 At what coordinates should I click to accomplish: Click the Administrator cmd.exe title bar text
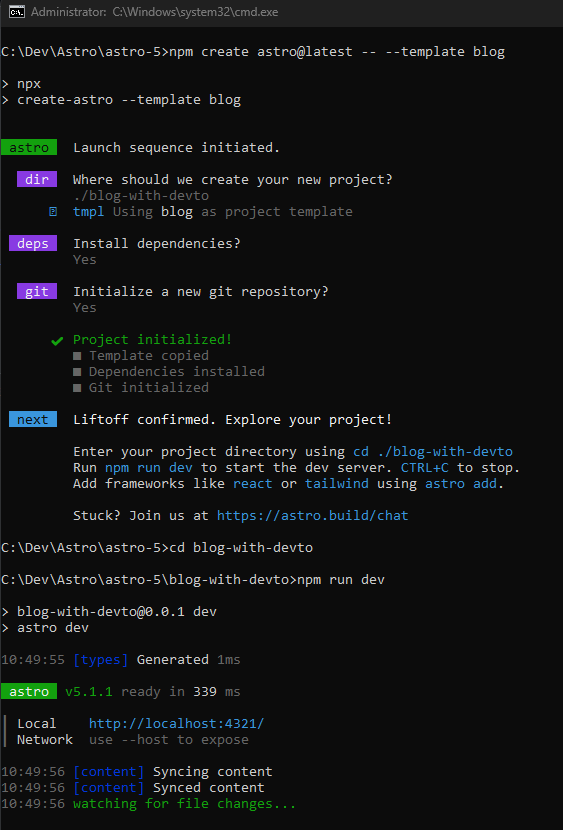[155, 12]
